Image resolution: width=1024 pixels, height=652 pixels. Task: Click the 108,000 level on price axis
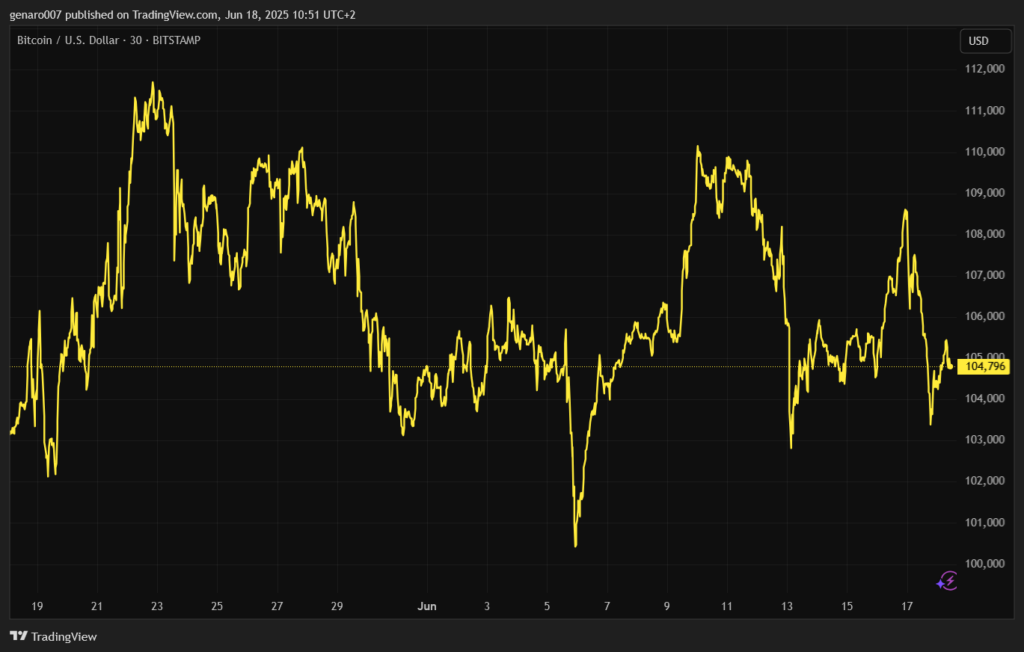[984, 234]
